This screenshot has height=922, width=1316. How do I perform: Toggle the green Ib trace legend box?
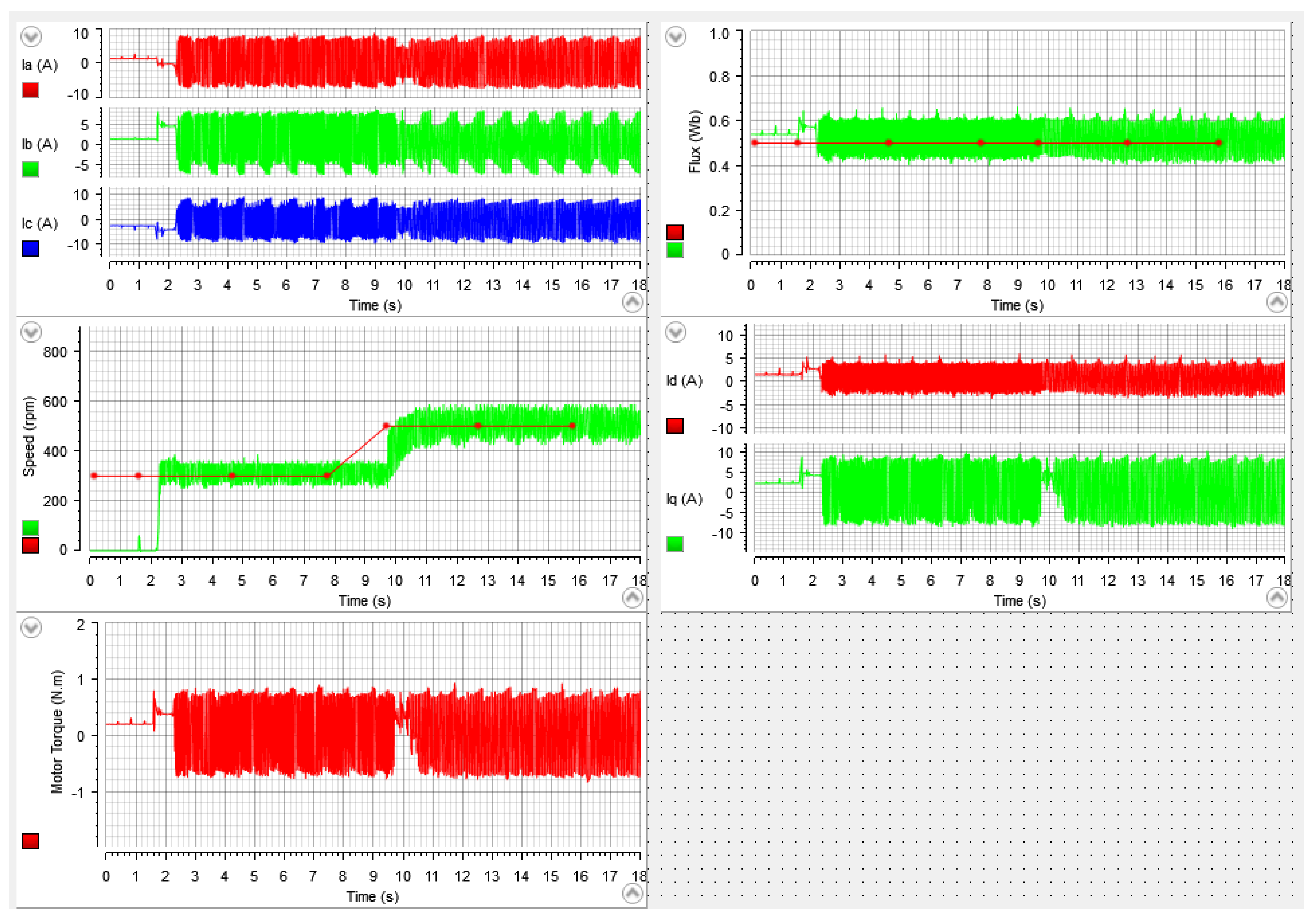coord(31,169)
